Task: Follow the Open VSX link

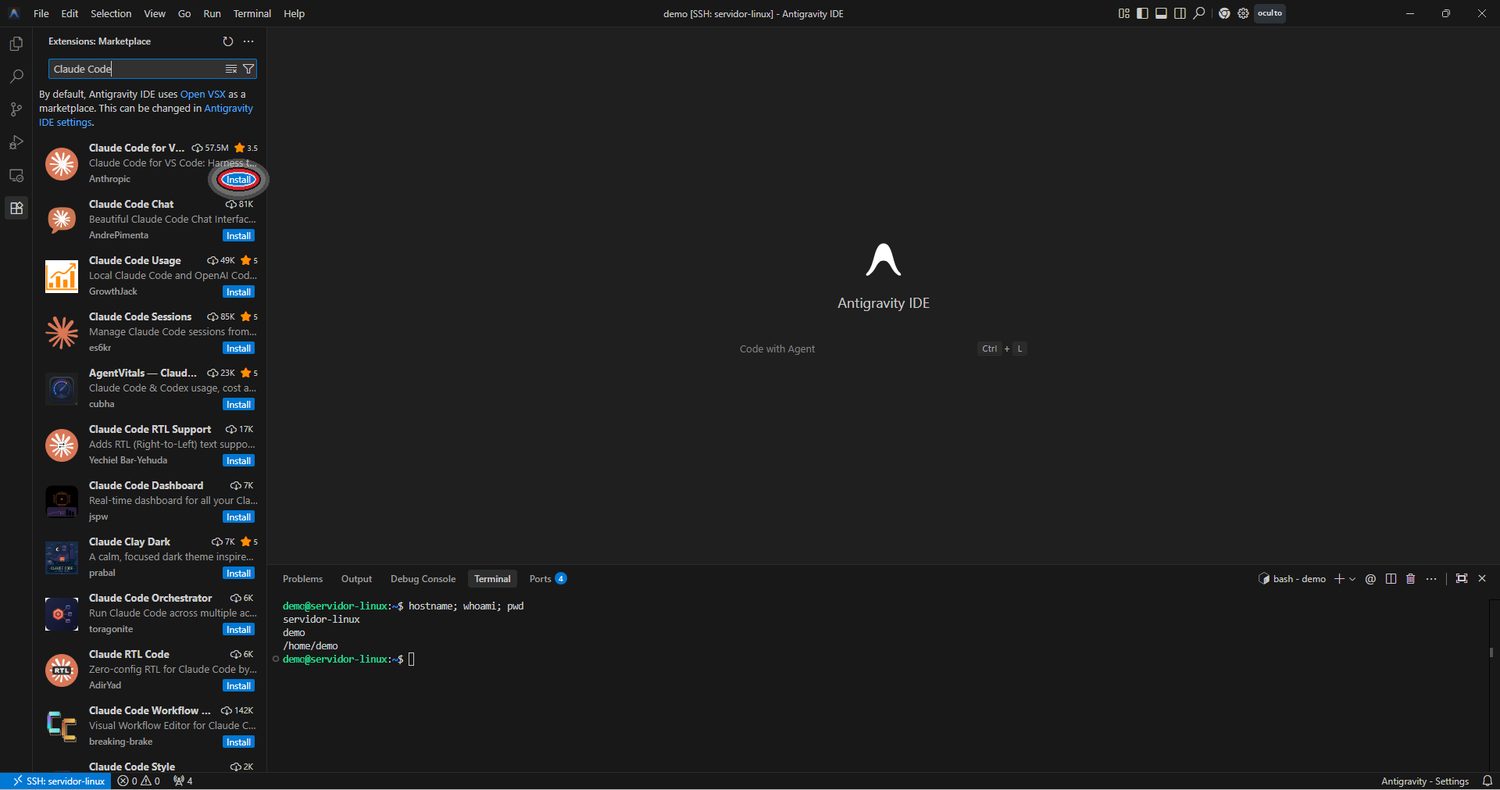Action: tap(203, 94)
